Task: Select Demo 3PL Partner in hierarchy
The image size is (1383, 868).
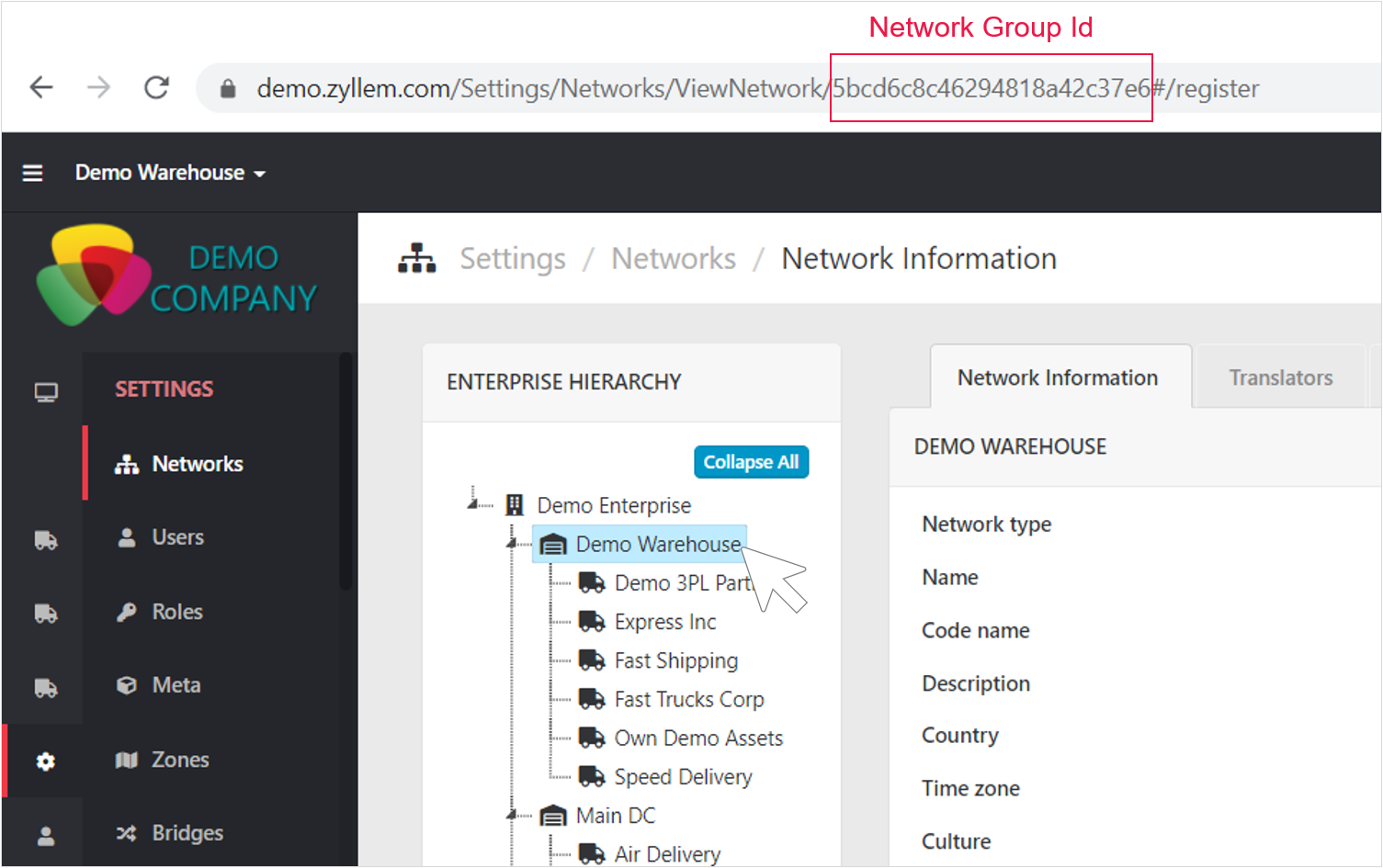Action: tap(684, 583)
